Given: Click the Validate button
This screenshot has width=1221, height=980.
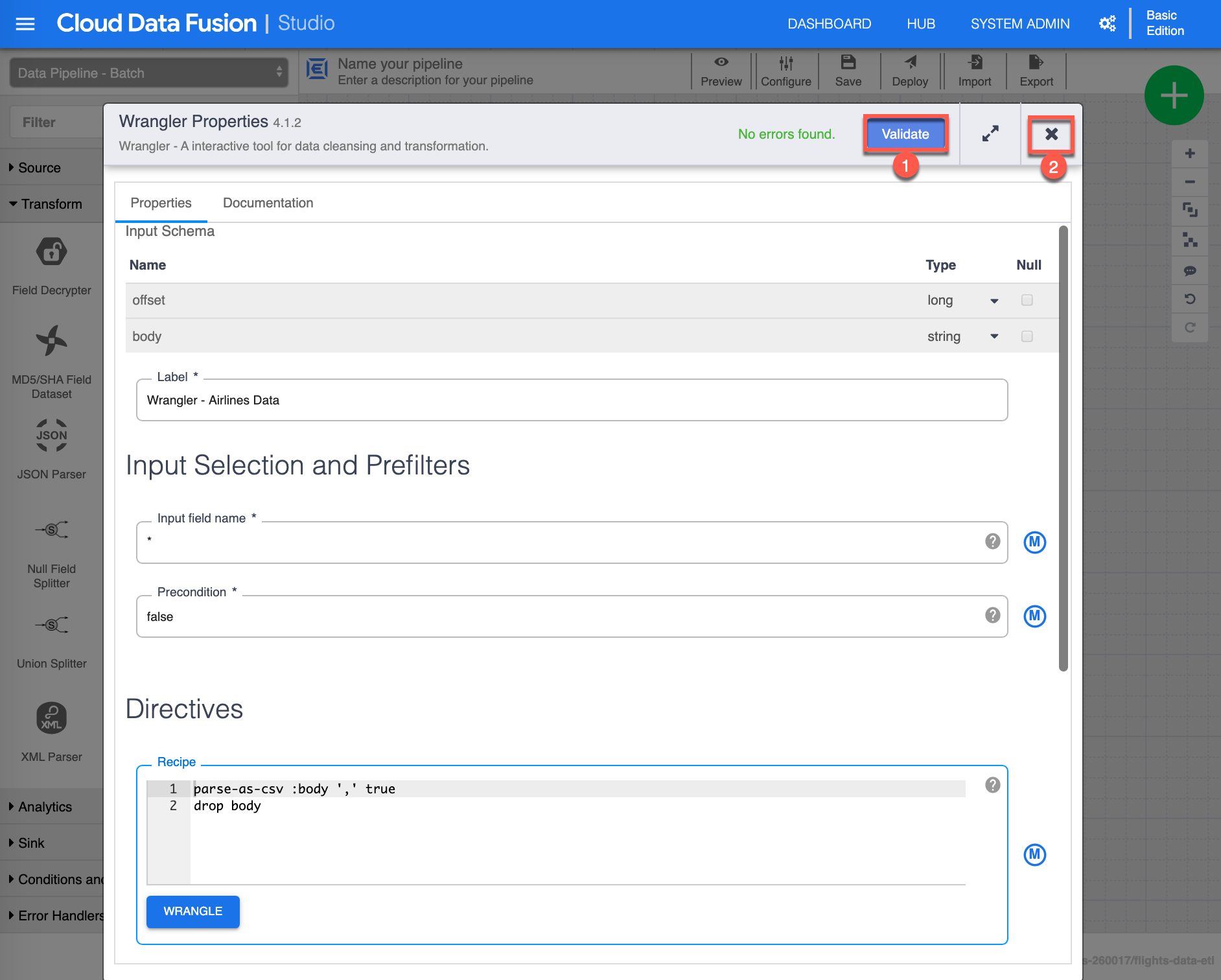Looking at the screenshot, I should pos(905,134).
